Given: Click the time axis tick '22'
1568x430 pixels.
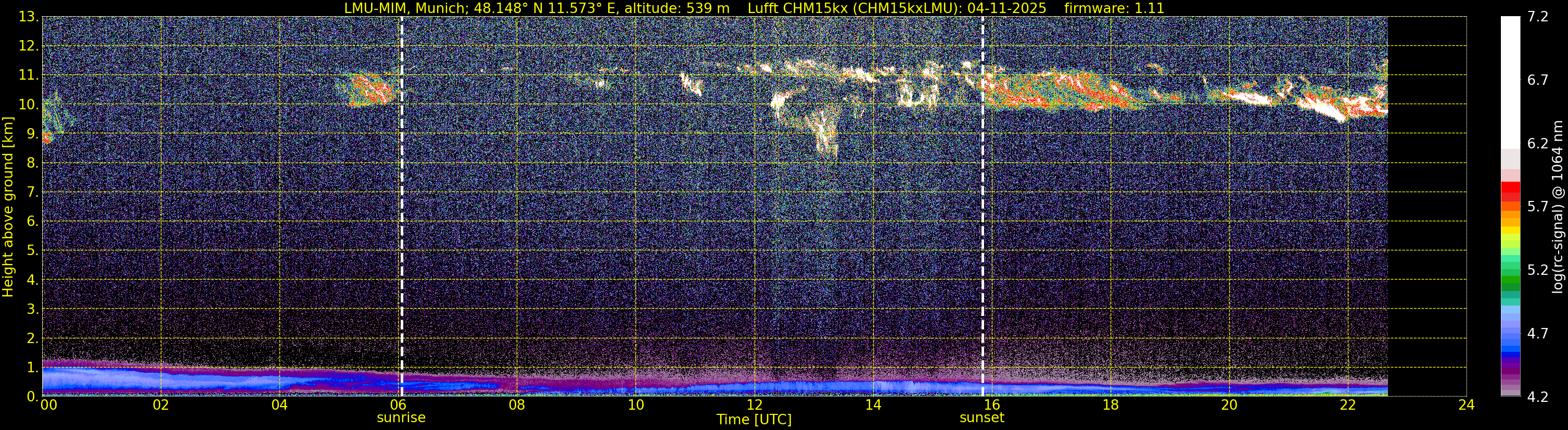Looking at the screenshot, I should click(x=1348, y=405).
